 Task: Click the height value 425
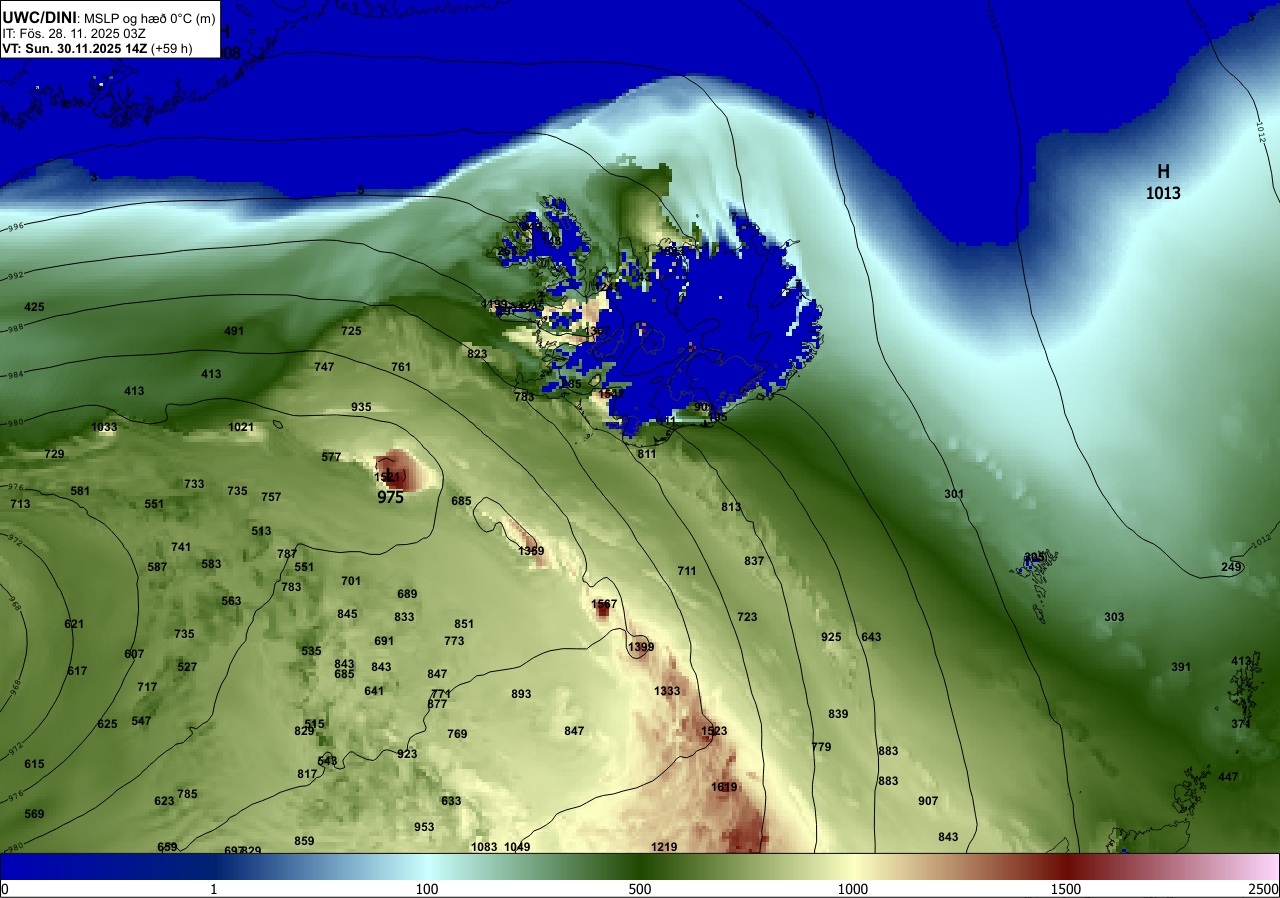click(x=34, y=307)
